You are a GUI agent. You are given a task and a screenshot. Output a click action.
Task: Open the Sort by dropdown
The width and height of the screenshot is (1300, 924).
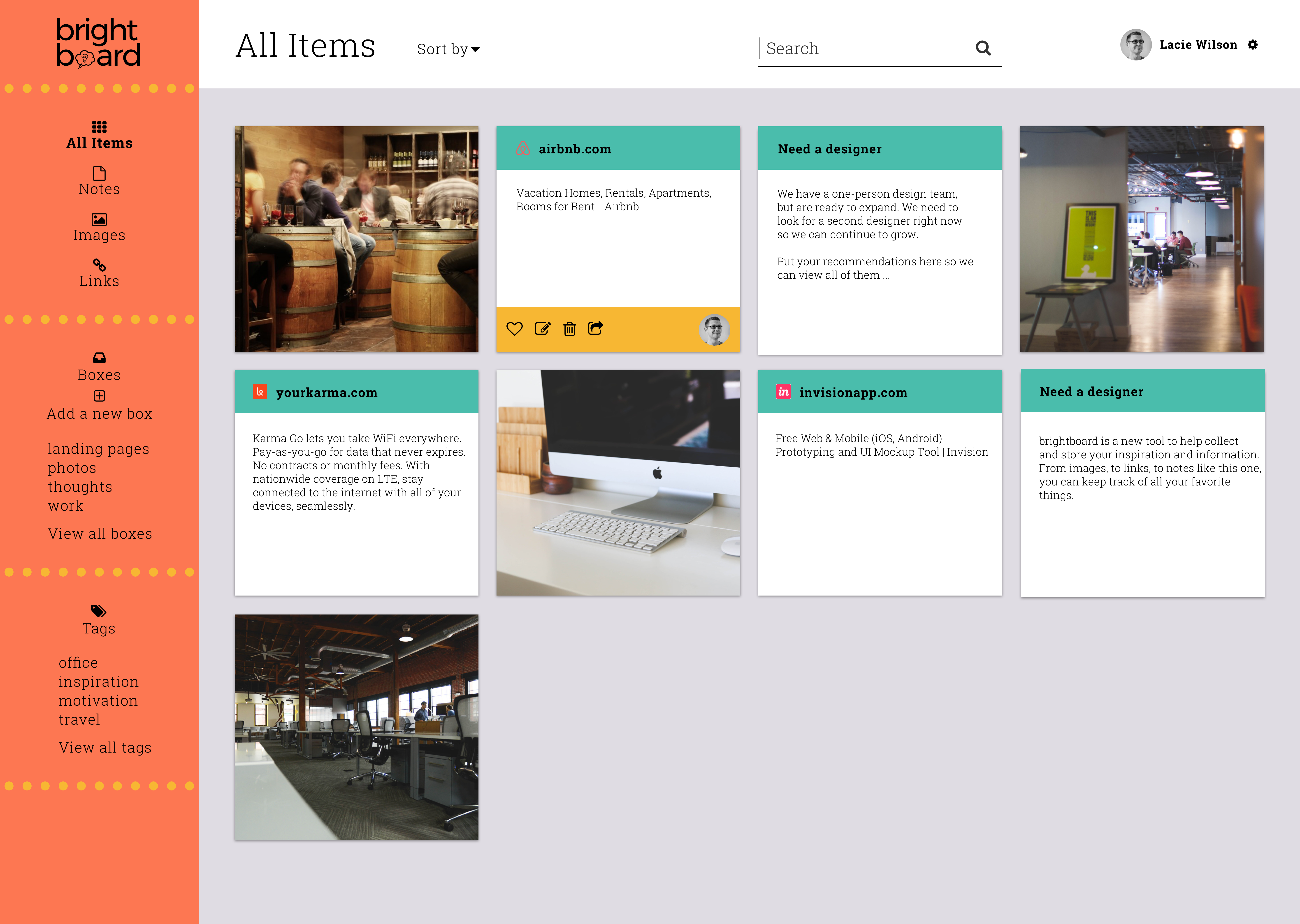pos(448,49)
